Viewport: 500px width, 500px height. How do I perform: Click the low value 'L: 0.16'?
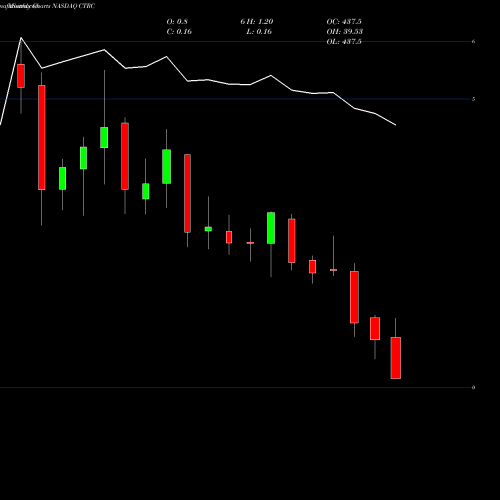pyautogui.click(x=259, y=32)
